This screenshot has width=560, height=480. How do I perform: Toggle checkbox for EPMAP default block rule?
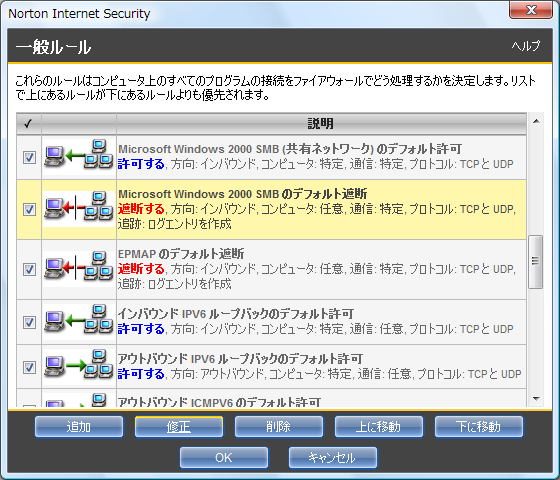click(29, 269)
